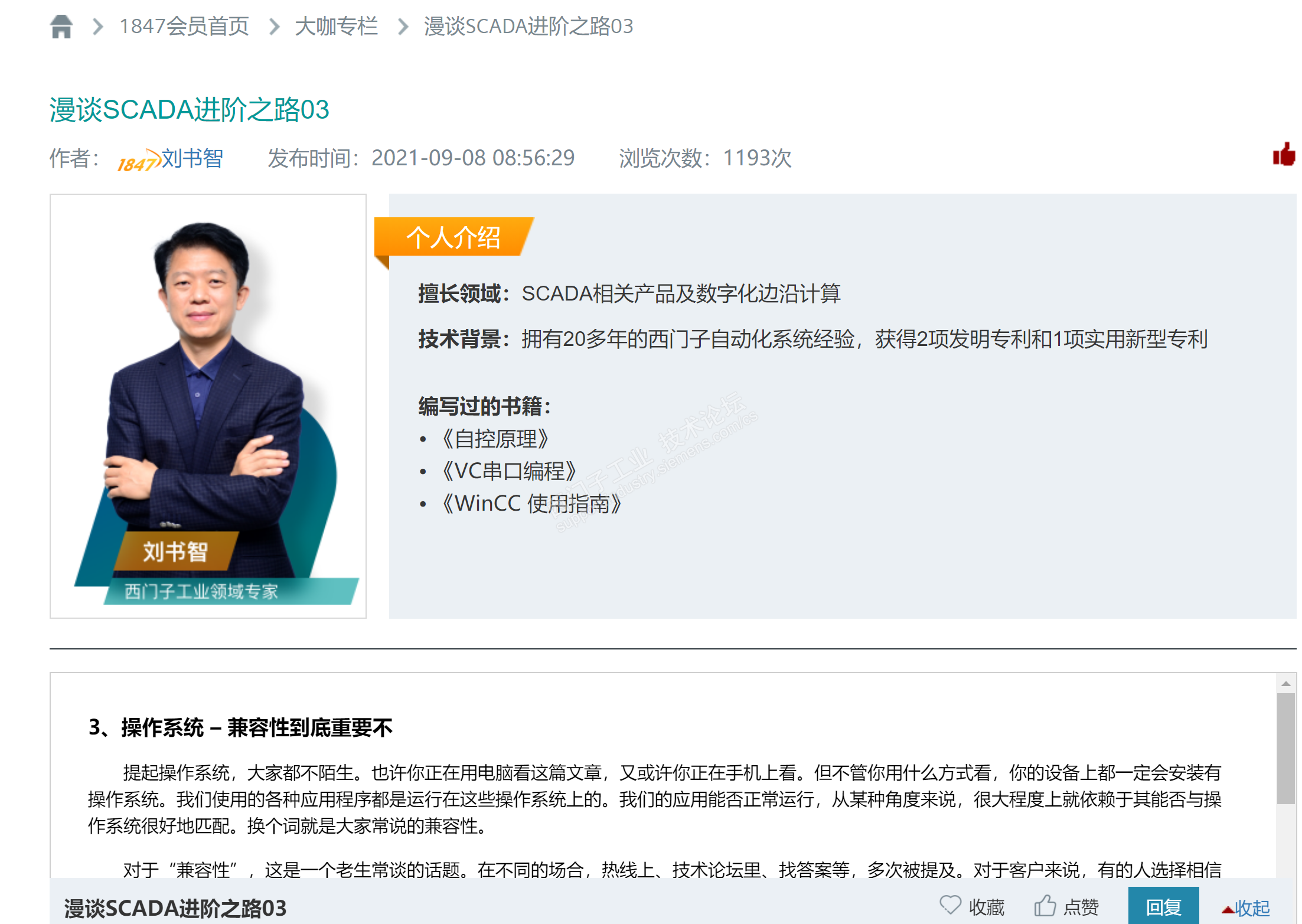Screen dimensions: 1302x924
Task: Click the thumbs-up outline icon in bottom bar
Action: (1045, 905)
